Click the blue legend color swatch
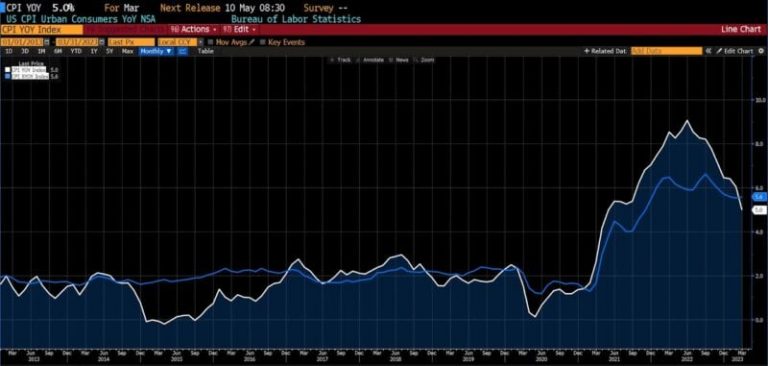The image size is (768, 366). 7,76
